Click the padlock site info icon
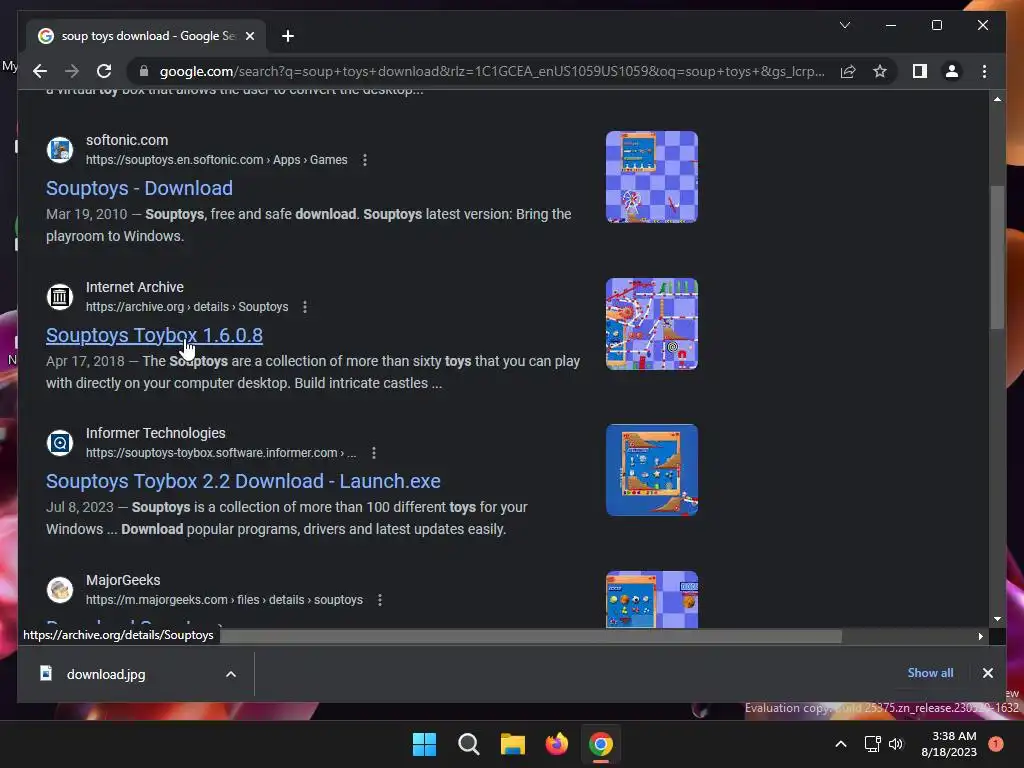Image resolution: width=1024 pixels, height=768 pixels. [144, 71]
